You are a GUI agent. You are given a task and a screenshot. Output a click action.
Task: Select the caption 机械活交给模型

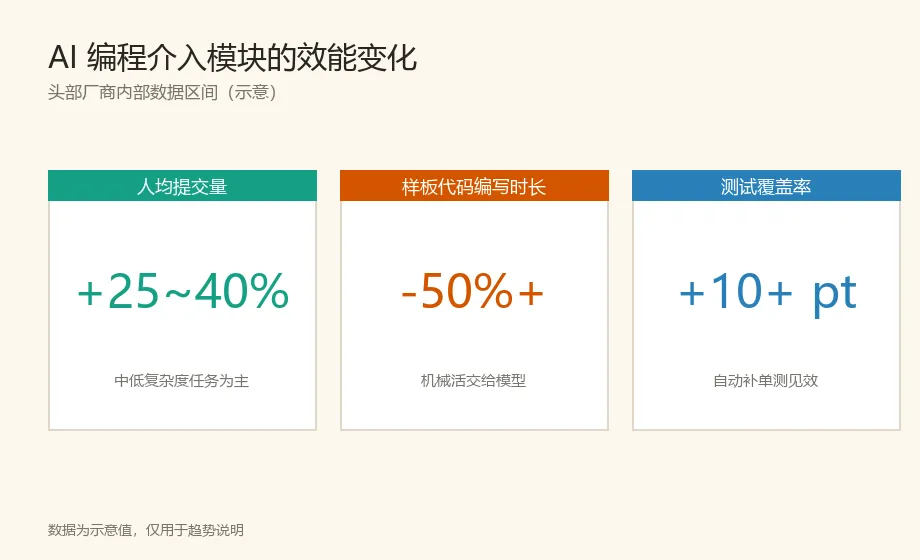pos(473,381)
